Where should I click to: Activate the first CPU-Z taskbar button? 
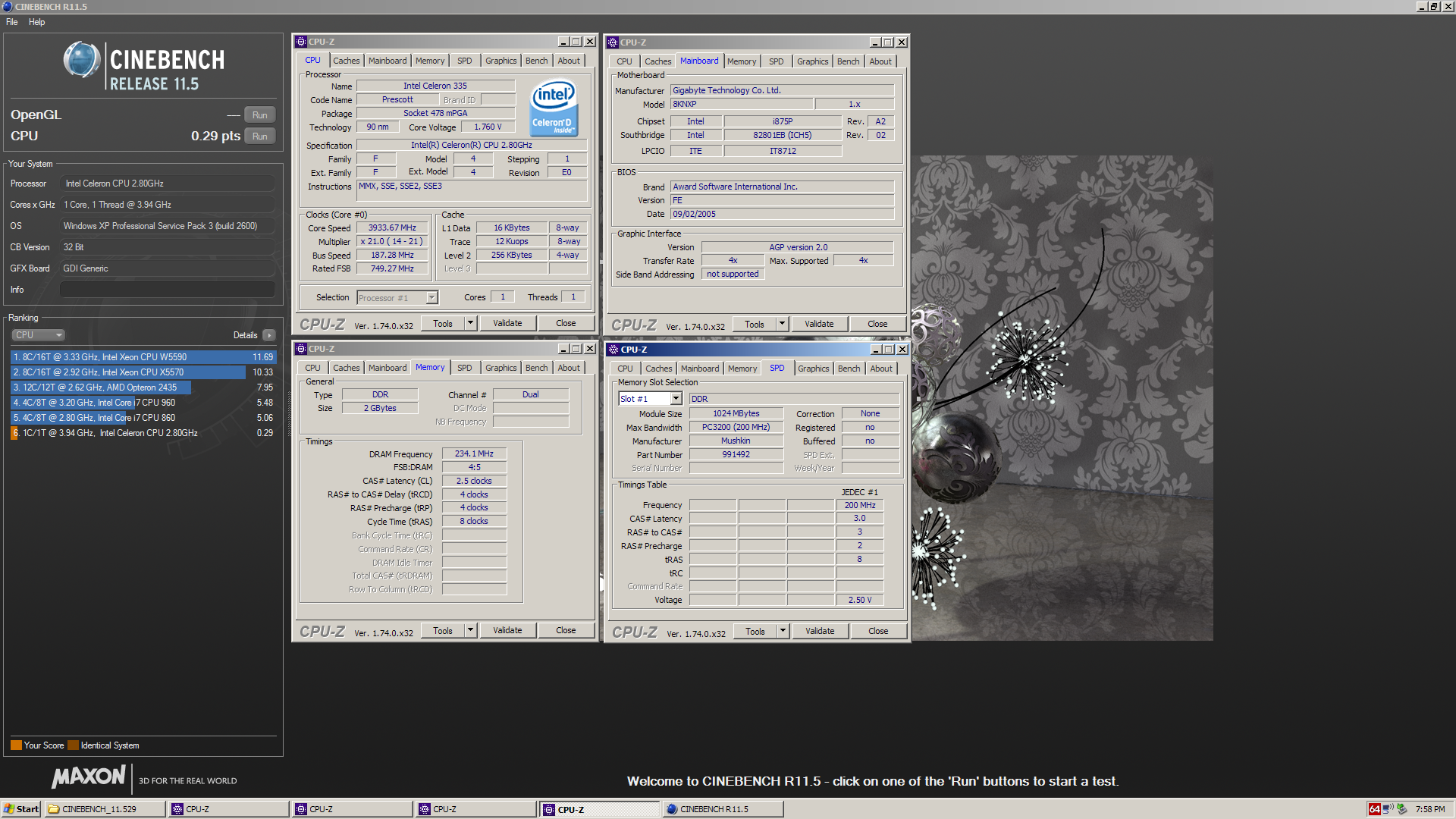(x=228, y=809)
